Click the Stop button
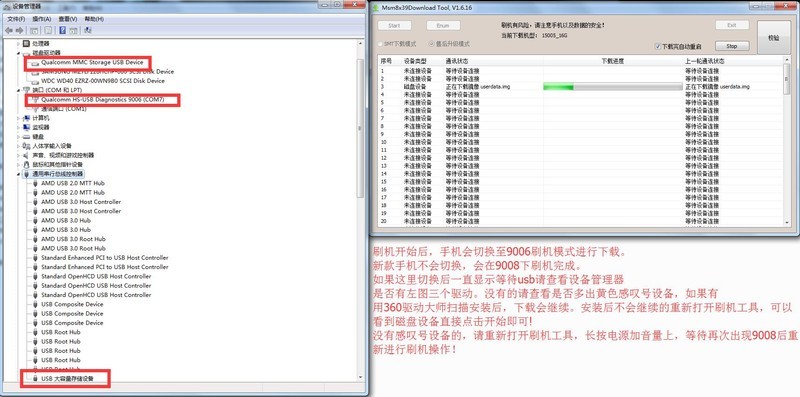 [732, 46]
